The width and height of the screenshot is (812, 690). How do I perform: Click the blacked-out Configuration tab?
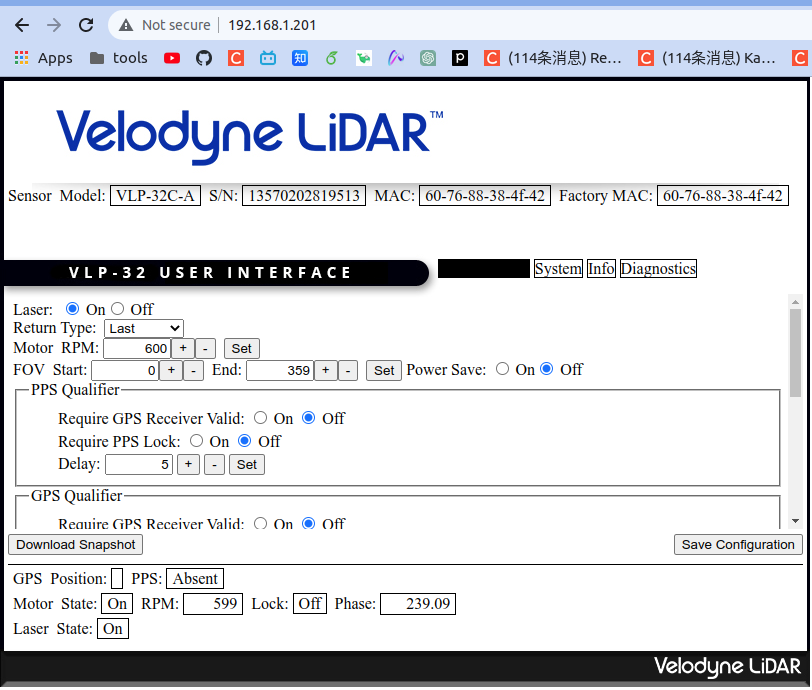click(484, 268)
